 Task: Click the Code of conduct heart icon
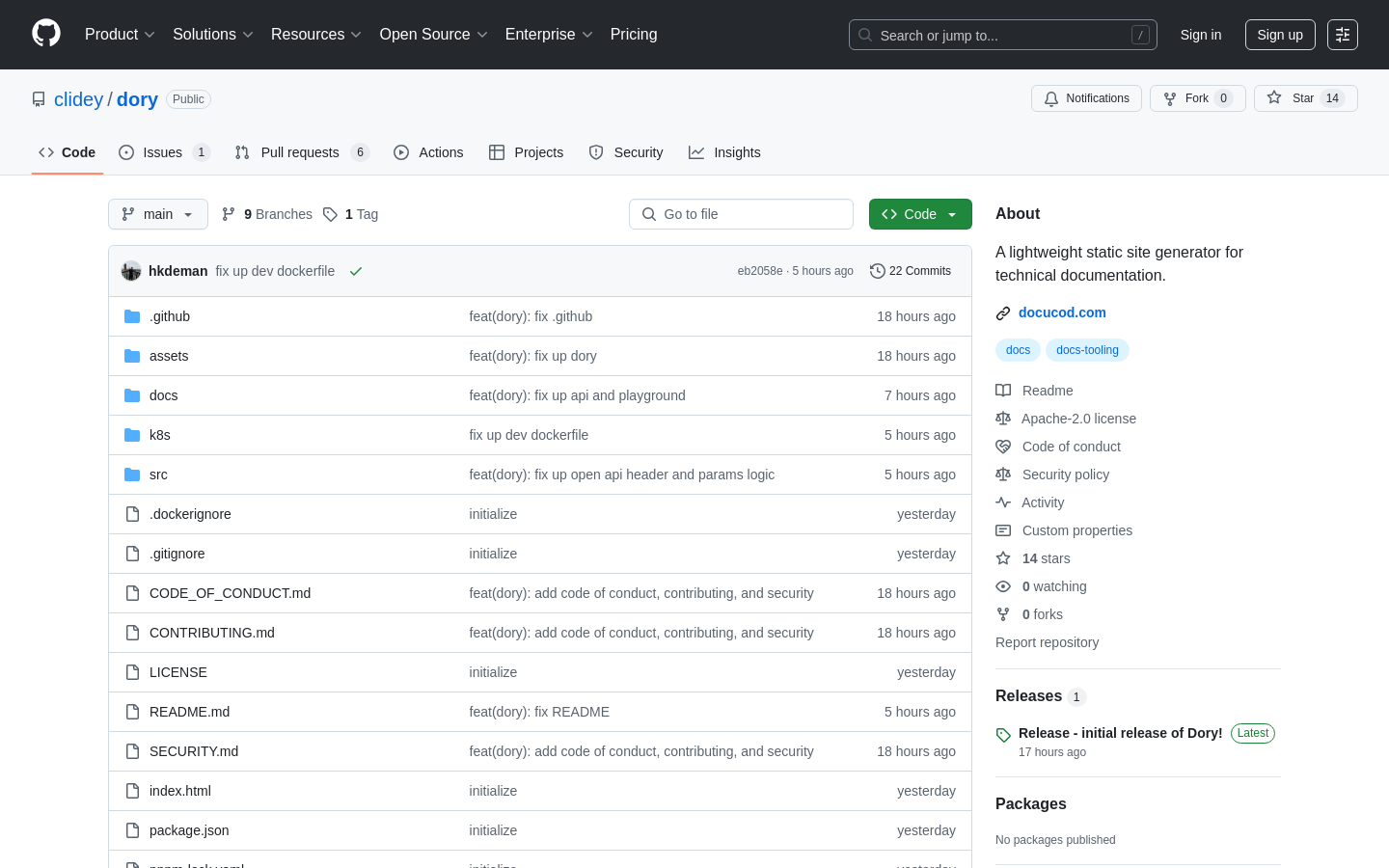click(x=1003, y=447)
